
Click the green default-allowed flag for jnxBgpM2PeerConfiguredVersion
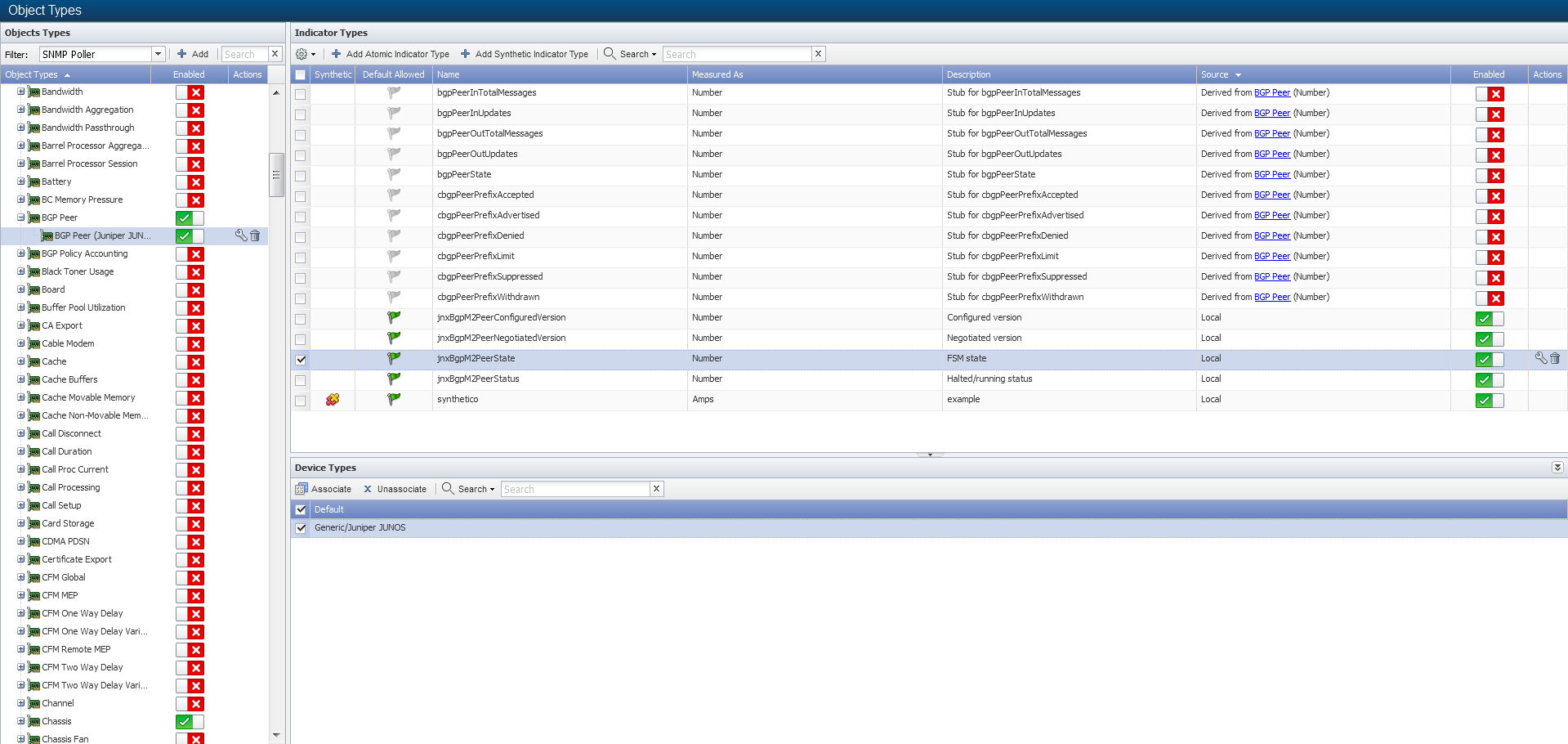coord(394,317)
